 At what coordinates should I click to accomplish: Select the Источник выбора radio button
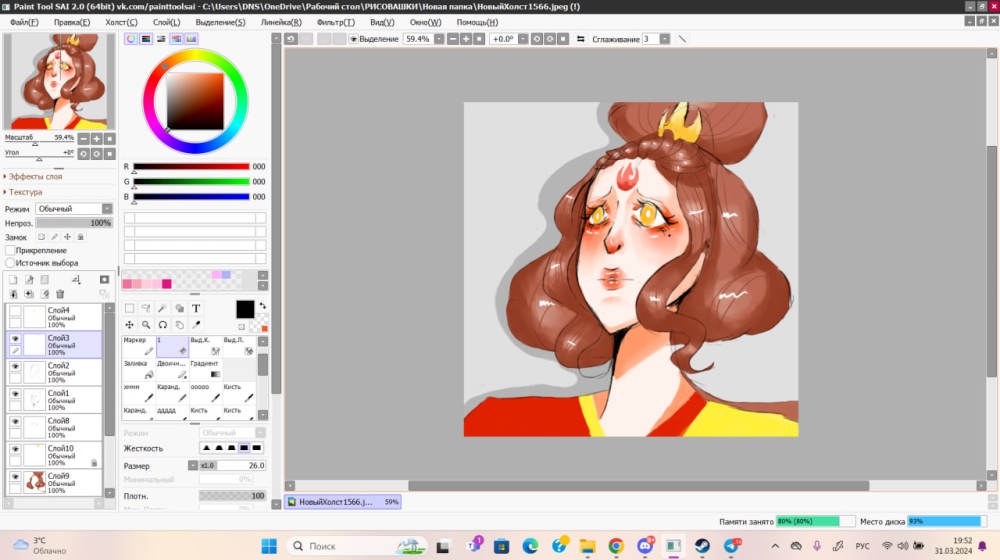point(10,263)
